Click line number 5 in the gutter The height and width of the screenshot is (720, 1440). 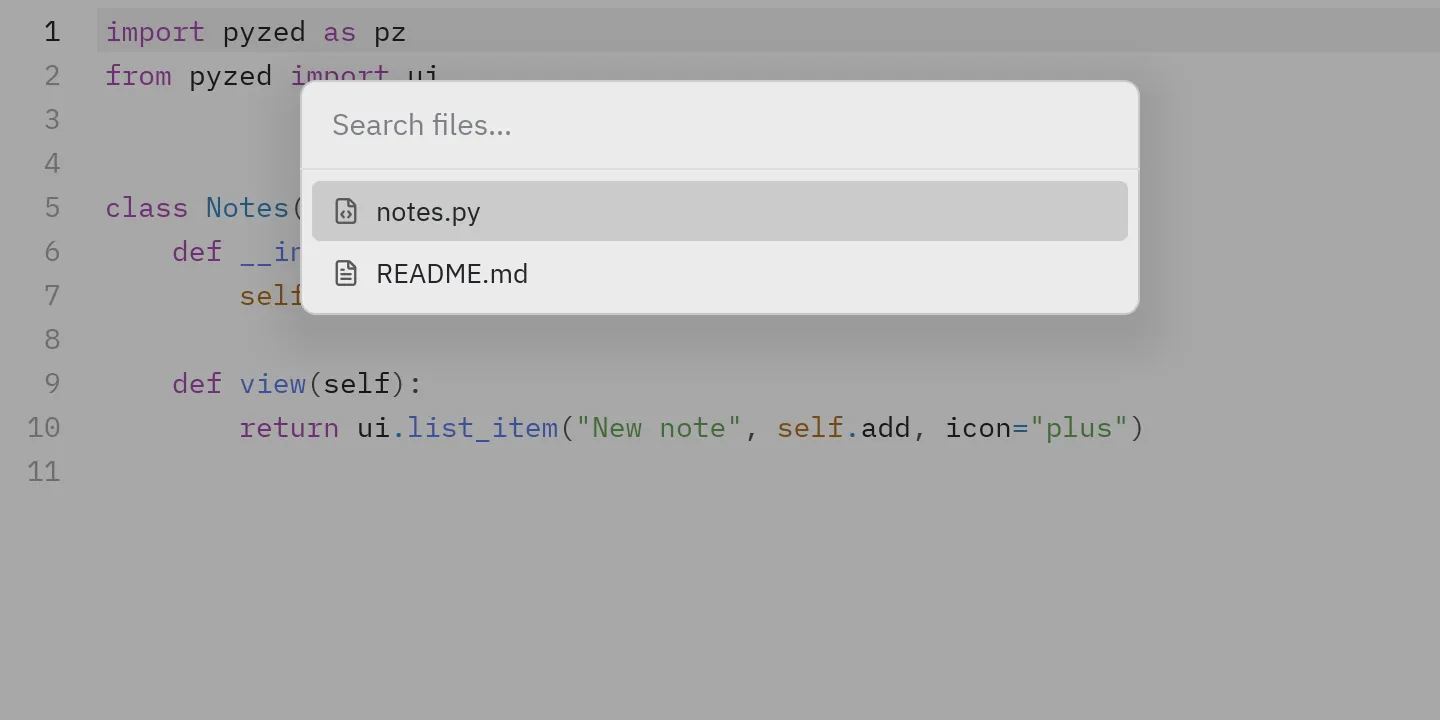[x=52, y=208]
